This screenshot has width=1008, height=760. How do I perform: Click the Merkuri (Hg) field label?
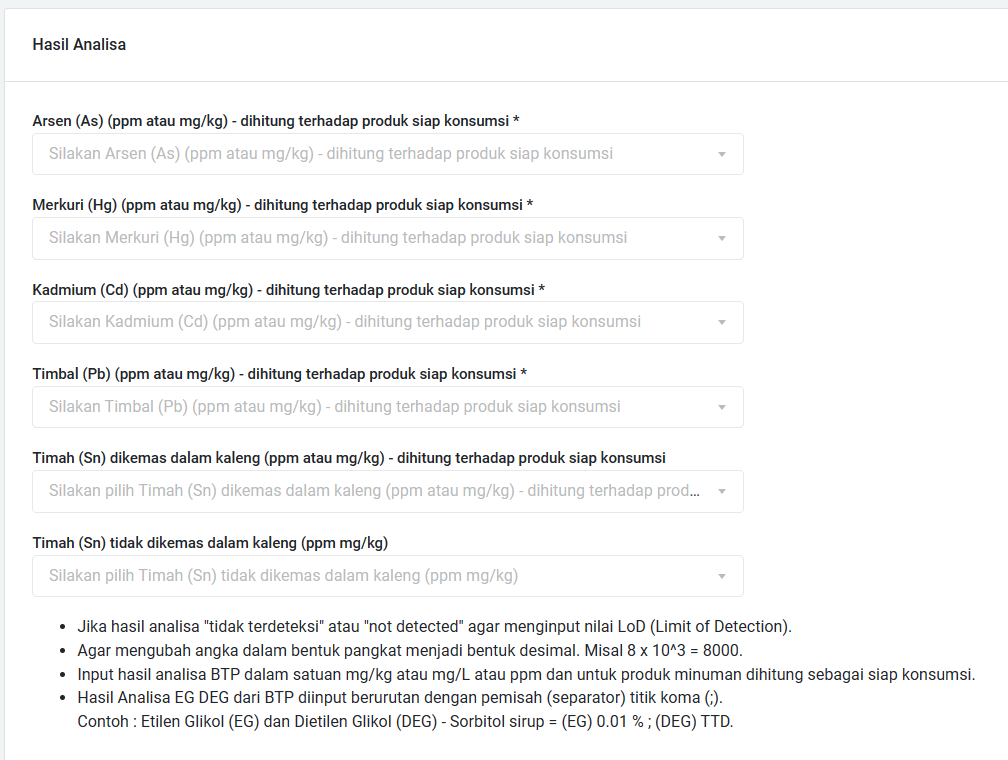pos(283,205)
